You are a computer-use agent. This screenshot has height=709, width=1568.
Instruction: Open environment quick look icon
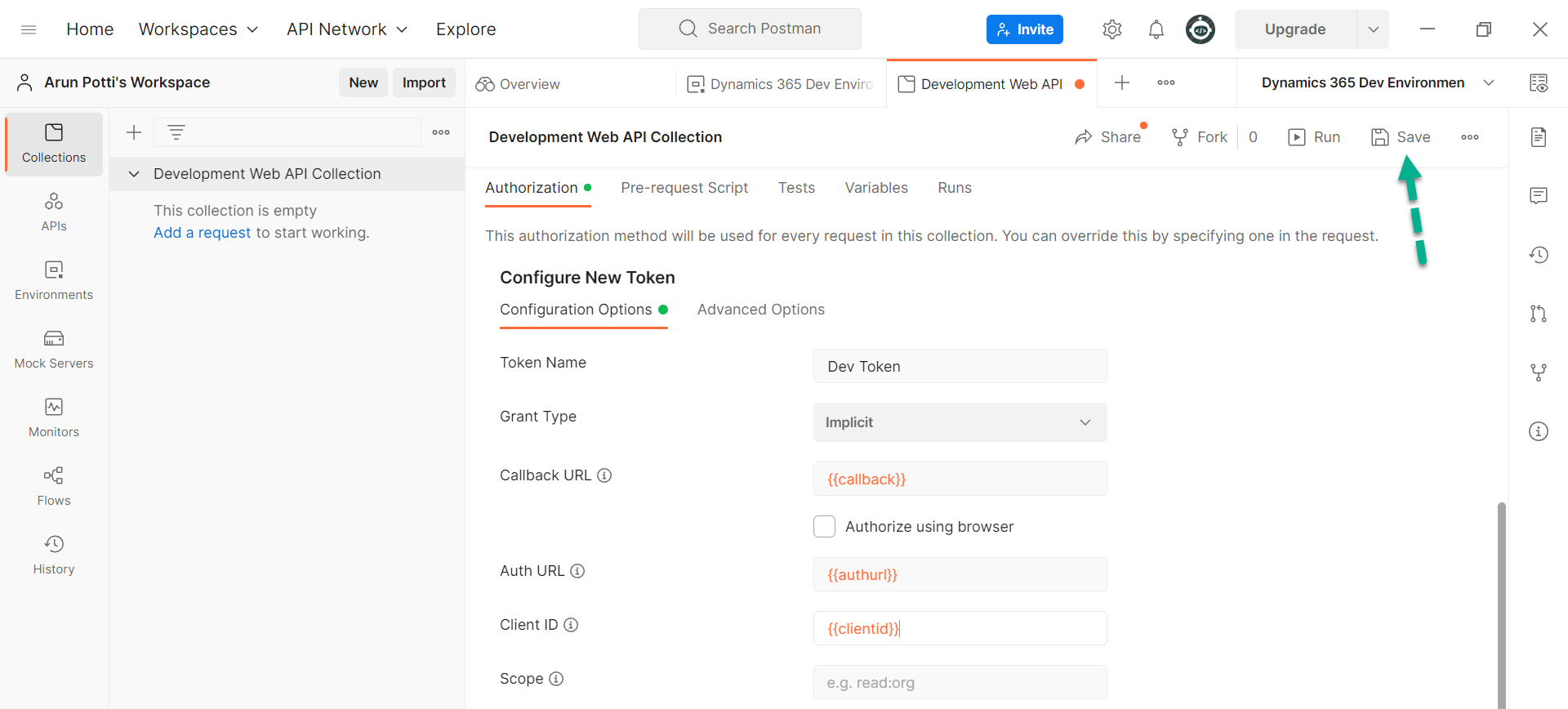[1539, 82]
